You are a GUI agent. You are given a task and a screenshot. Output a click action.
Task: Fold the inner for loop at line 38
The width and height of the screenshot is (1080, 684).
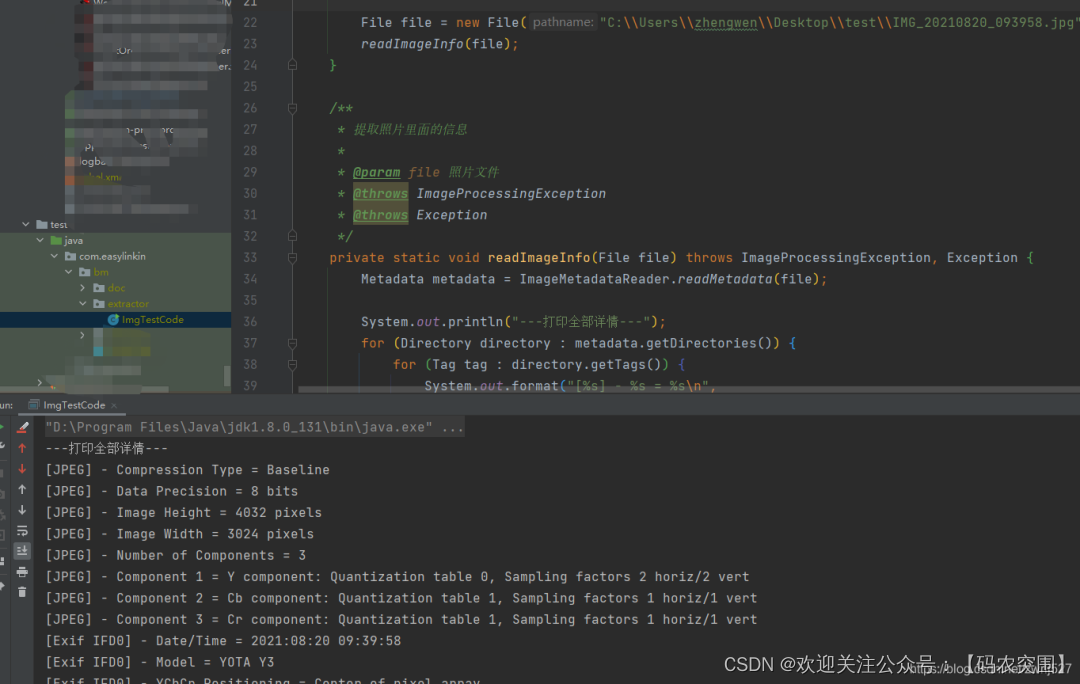point(292,364)
